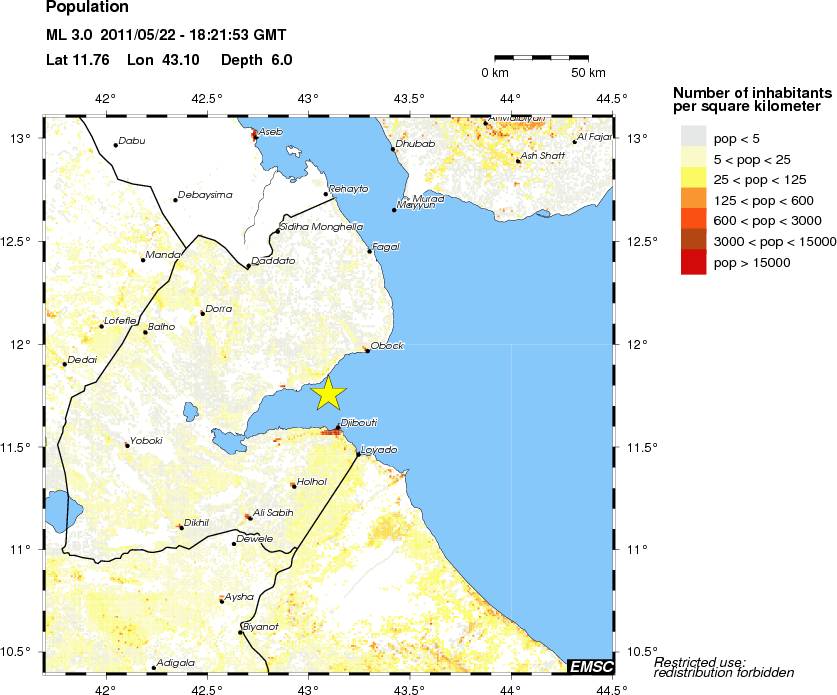
Task: Click the EMSC logo on map
Action: (590, 666)
